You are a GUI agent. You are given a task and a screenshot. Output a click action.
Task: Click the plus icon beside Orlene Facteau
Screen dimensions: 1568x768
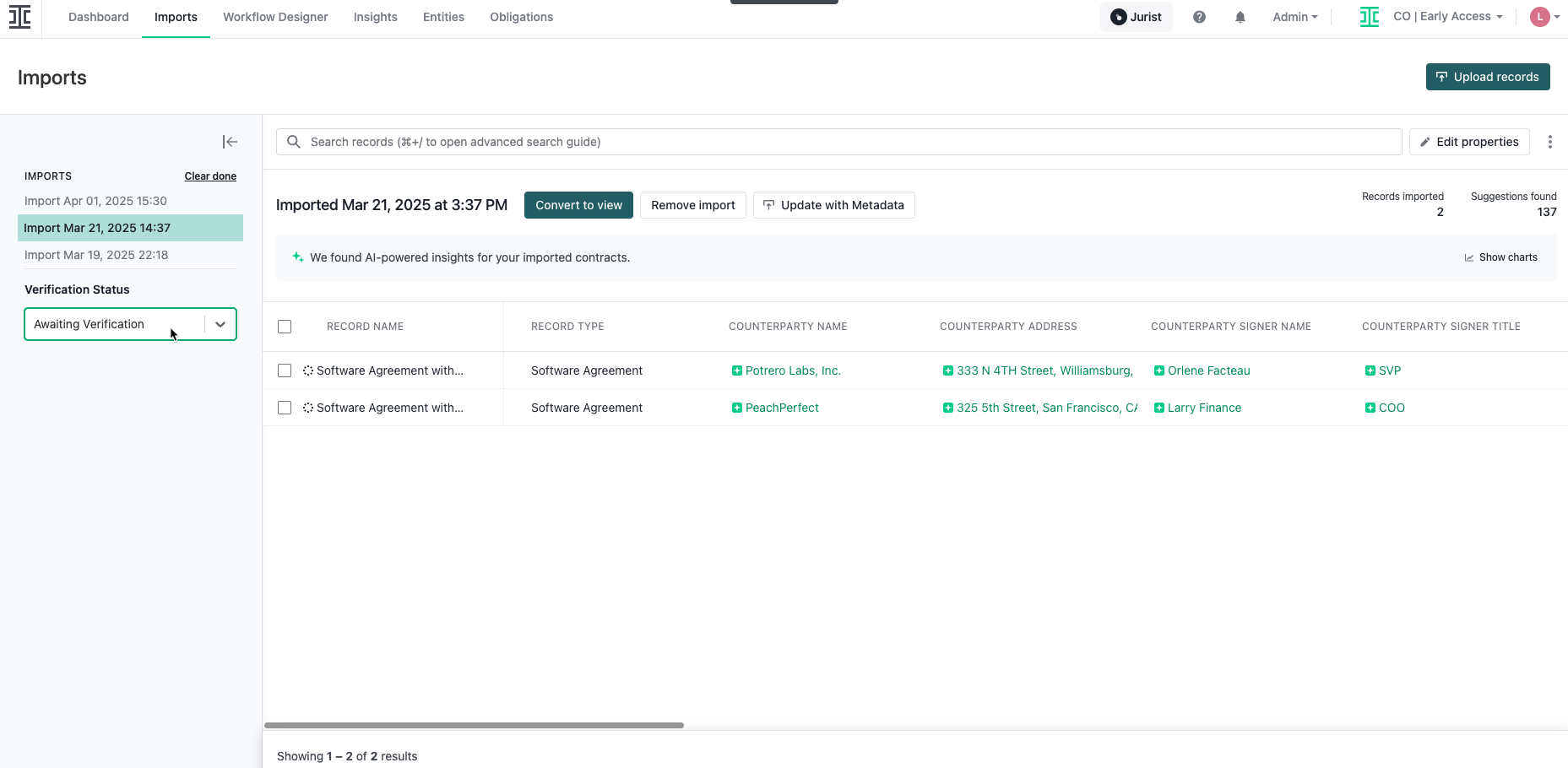1158,370
